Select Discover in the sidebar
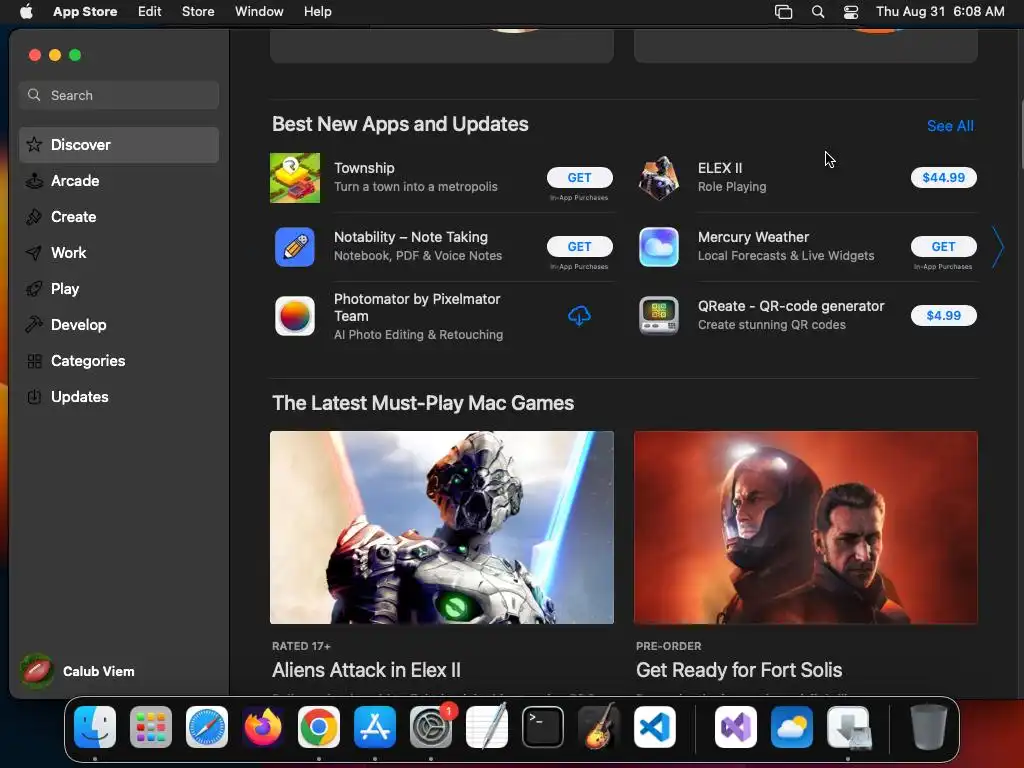The width and height of the screenshot is (1024, 768). (x=119, y=145)
